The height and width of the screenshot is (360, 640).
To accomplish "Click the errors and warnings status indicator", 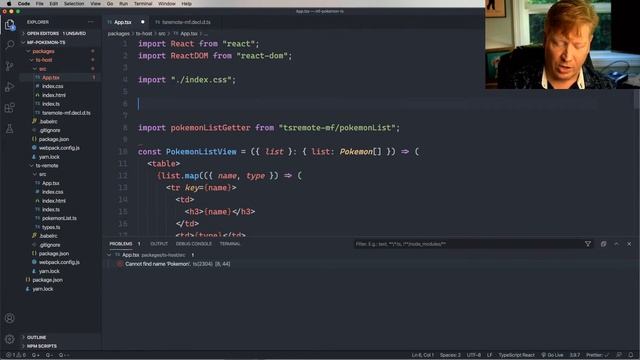I will (x=16, y=355).
